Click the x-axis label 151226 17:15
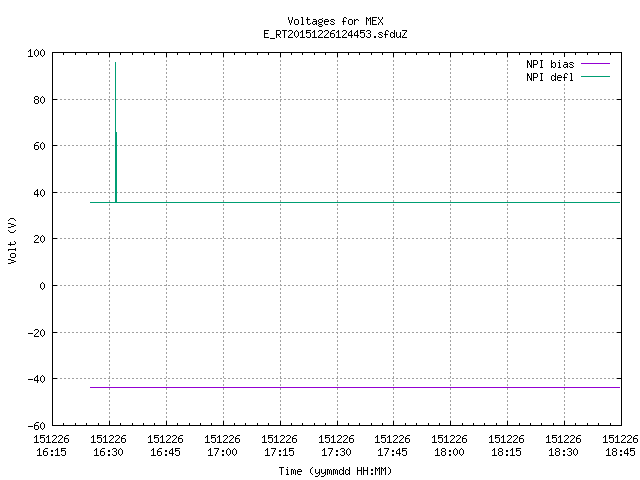 [279, 446]
